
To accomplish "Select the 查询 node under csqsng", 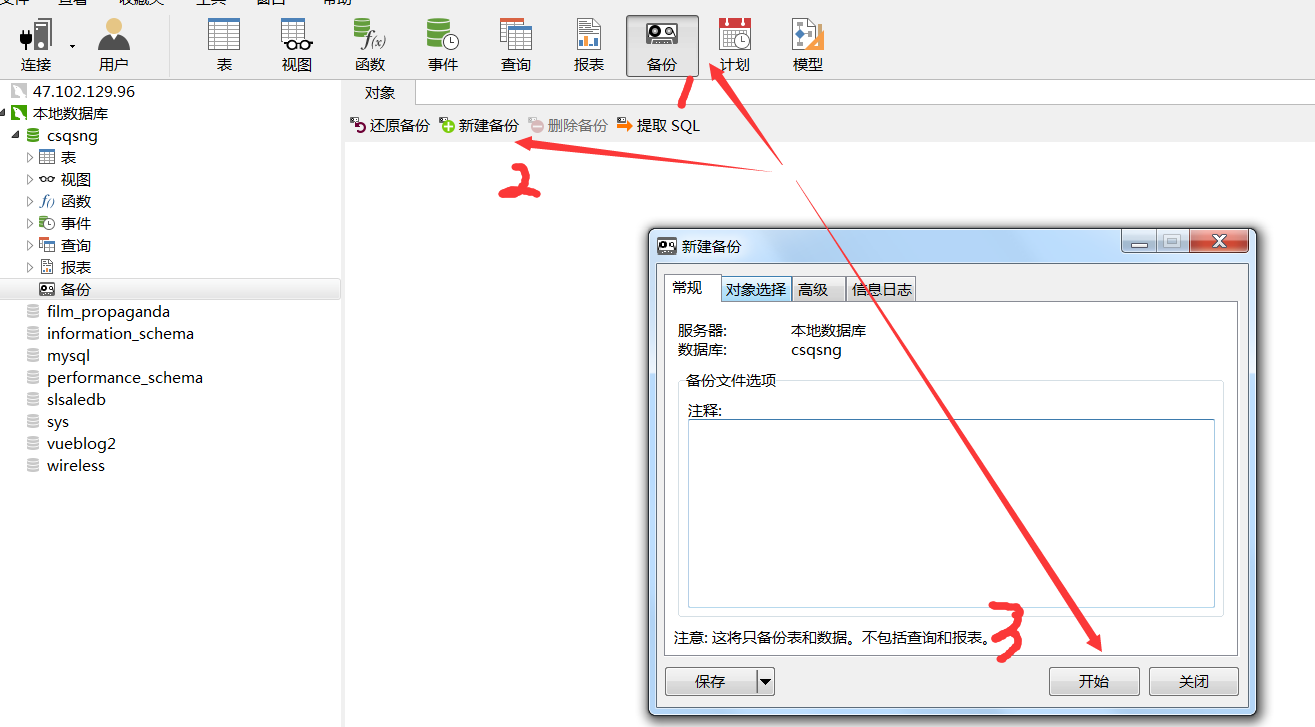I will (76, 245).
